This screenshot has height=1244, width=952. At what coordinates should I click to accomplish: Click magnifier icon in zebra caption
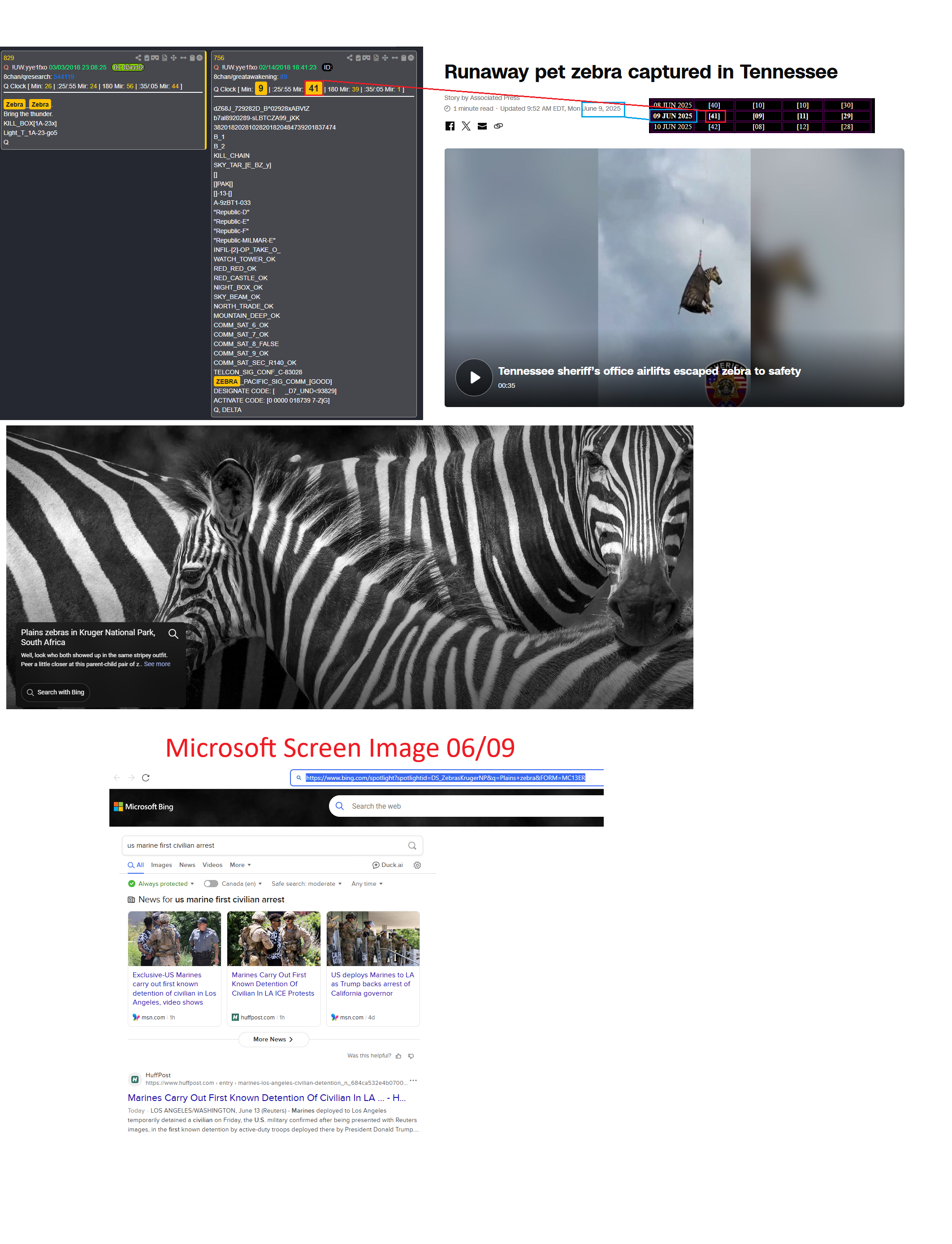(x=173, y=633)
